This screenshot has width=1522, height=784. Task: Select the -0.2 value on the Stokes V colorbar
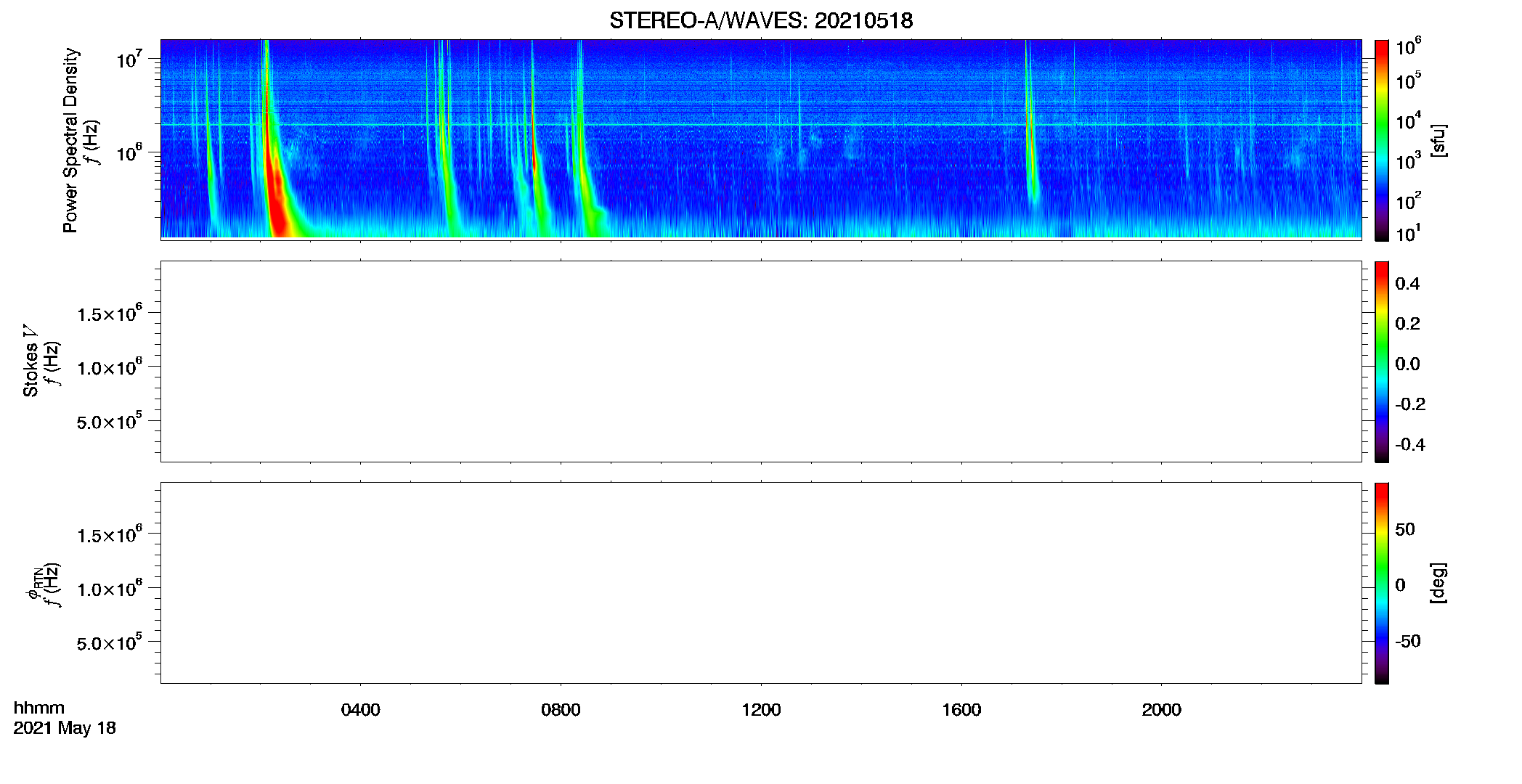[x=1410, y=404]
